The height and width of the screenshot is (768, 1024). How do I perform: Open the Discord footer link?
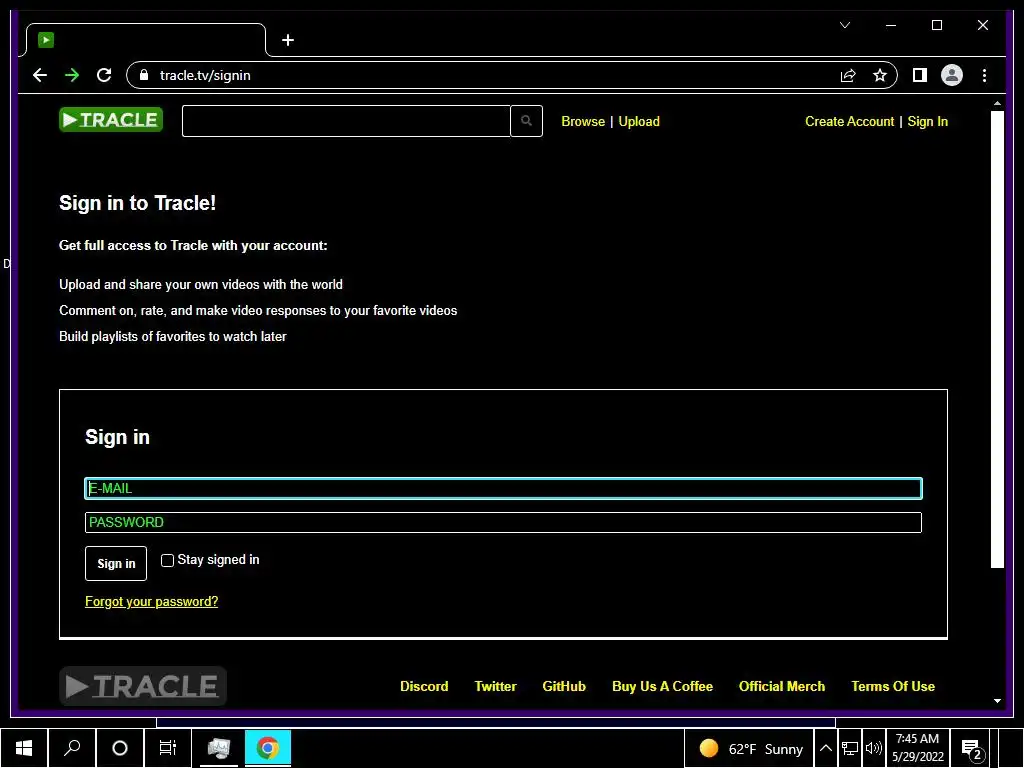(x=424, y=686)
